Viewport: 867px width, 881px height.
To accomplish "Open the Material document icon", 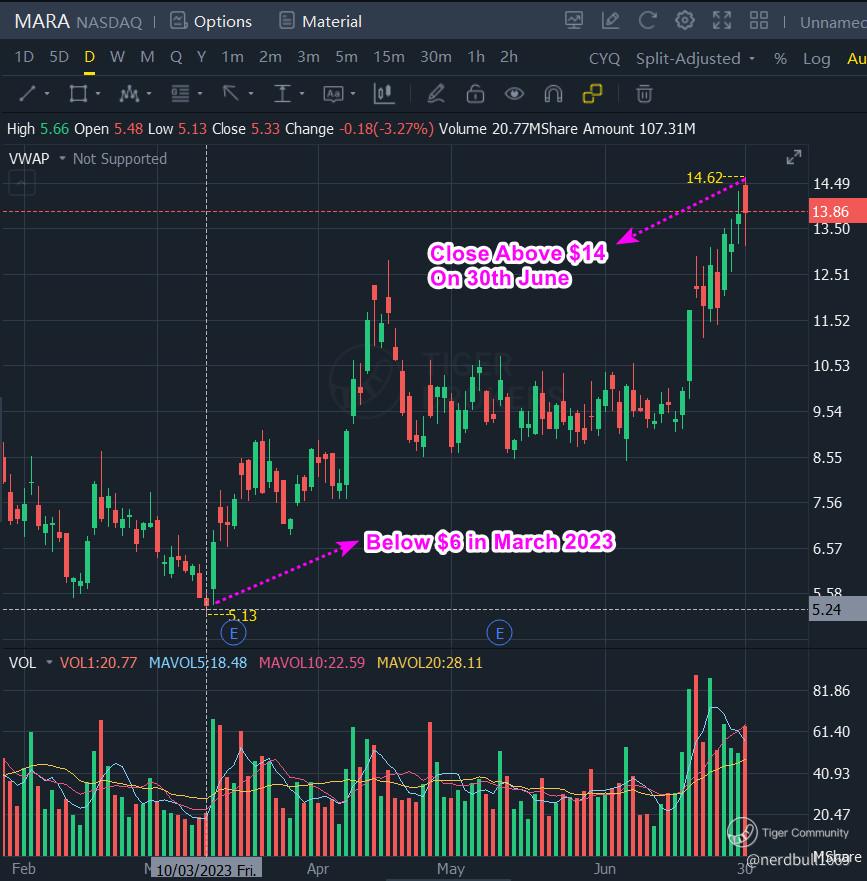I will pos(287,21).
